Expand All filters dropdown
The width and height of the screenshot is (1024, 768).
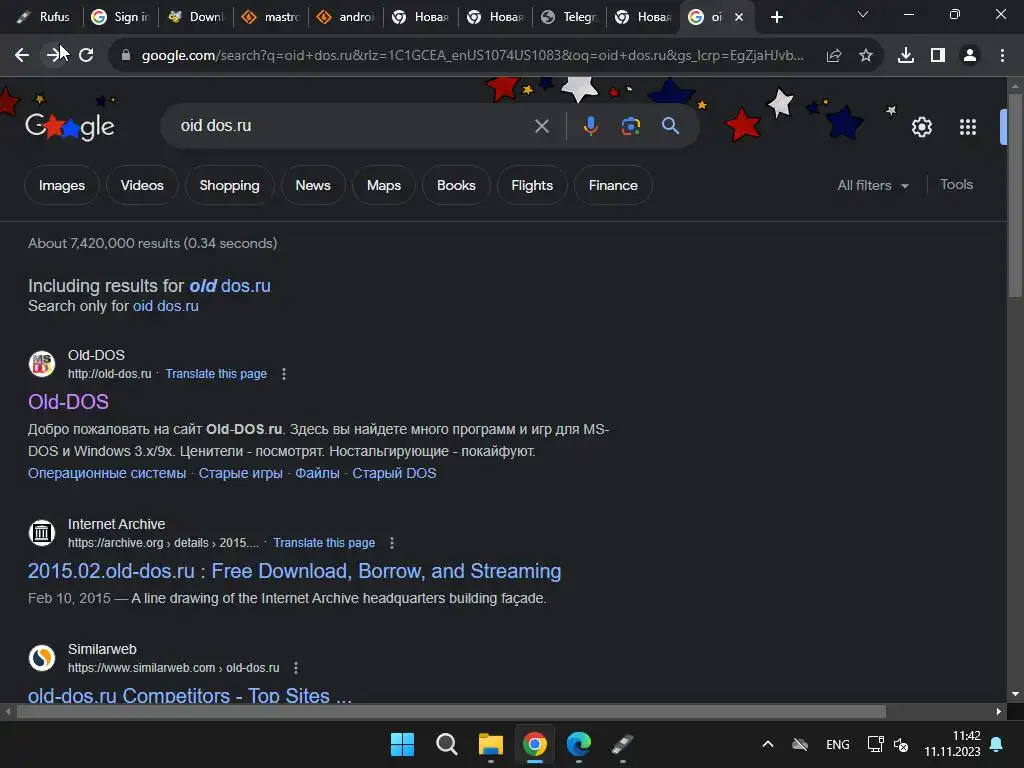(873, 185)
